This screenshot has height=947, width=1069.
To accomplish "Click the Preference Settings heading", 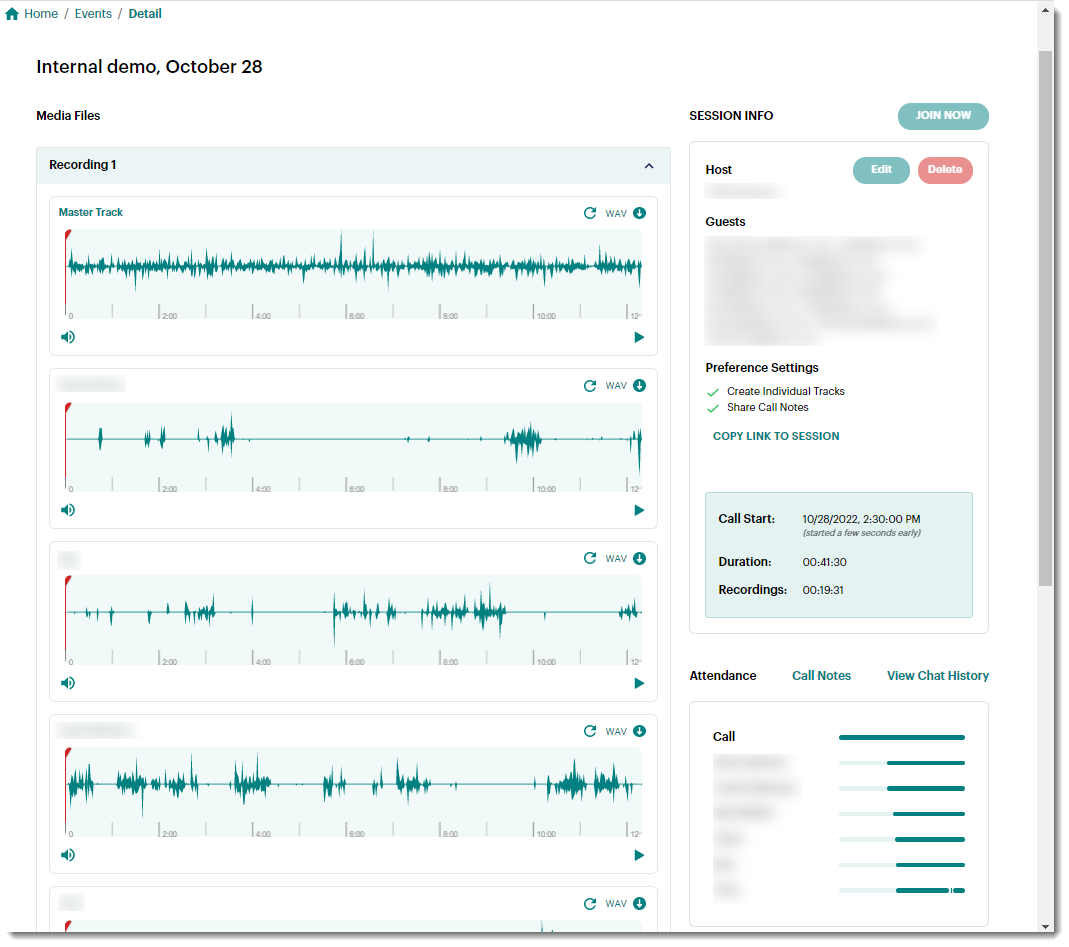I will (x=762, y=368).
